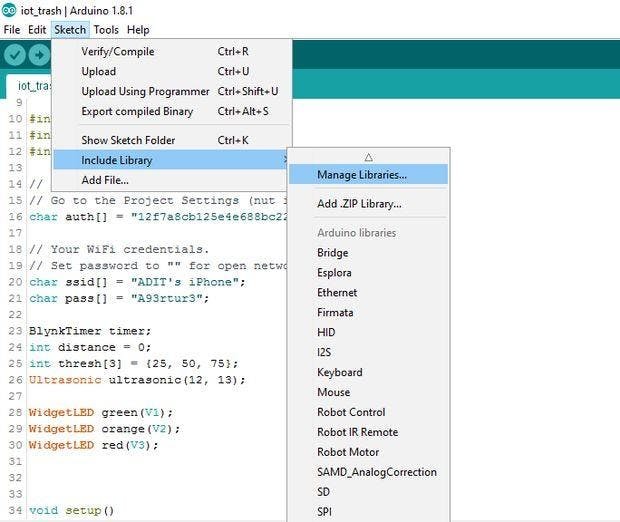Open the Tools menu
The height and width of the screenshot is (522, 620).
(x=106, y=30)
